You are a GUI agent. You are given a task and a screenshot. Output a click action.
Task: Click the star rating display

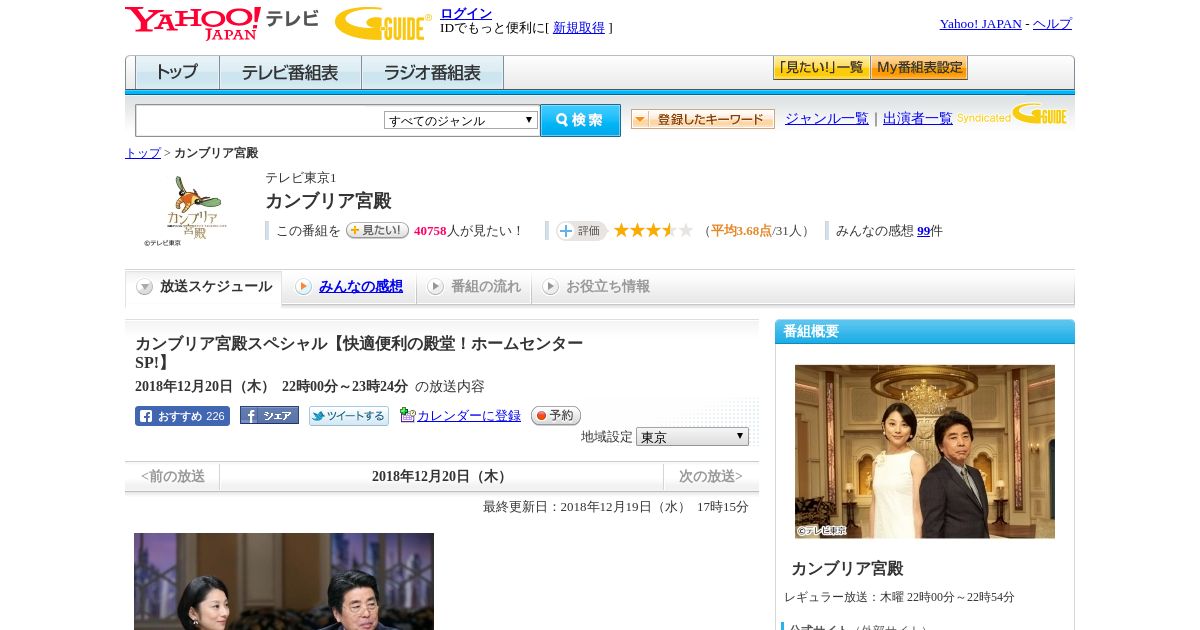(653, 230)
